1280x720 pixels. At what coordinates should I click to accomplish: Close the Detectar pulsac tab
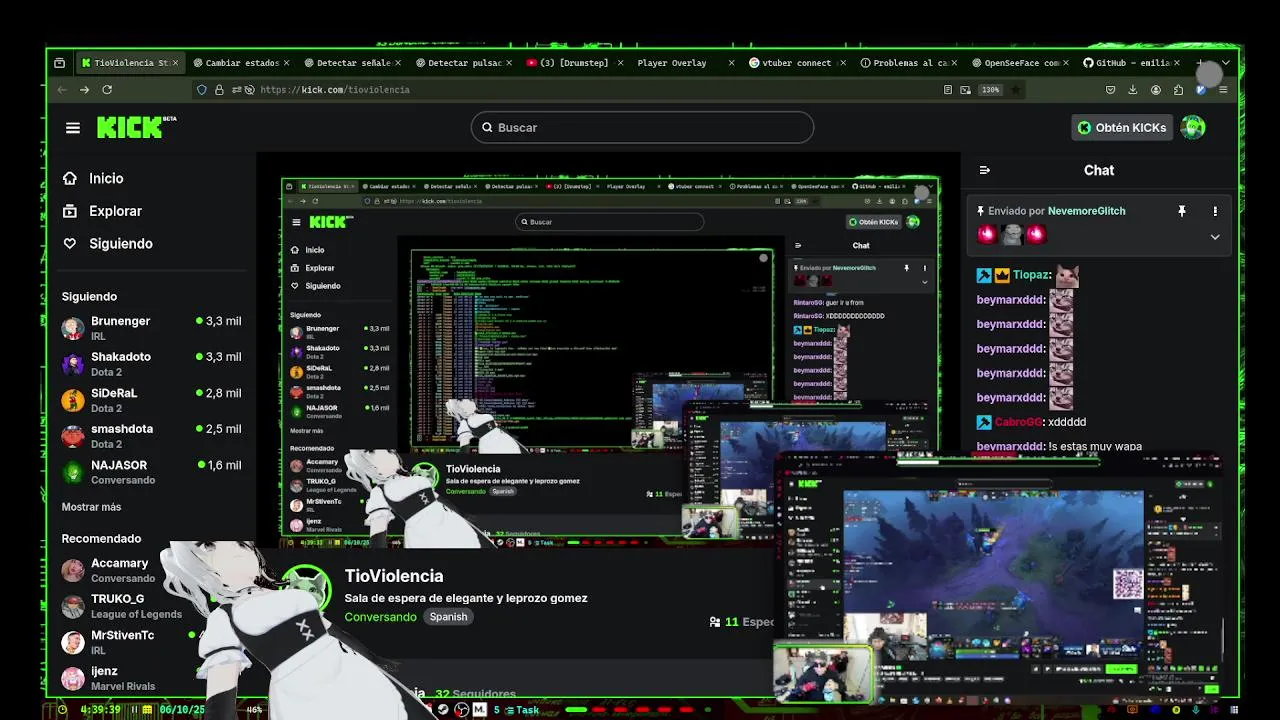pyautogui.click(x=508, y=63)
